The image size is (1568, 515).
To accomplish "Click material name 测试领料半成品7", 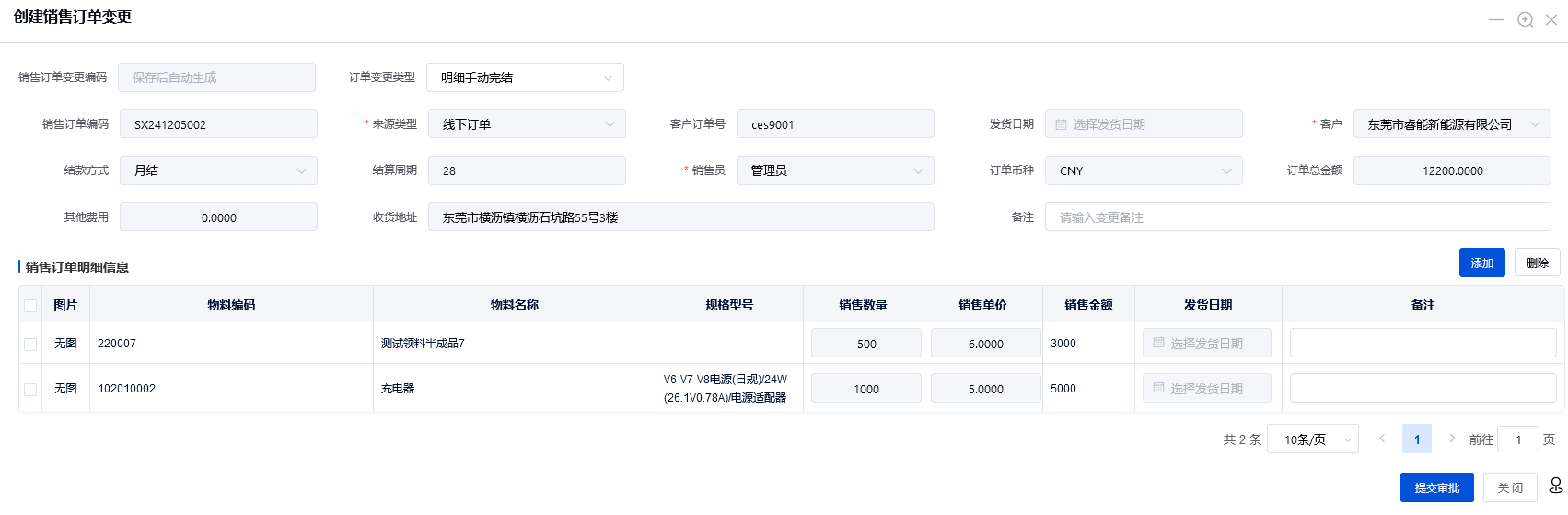I will click(423, 344).
